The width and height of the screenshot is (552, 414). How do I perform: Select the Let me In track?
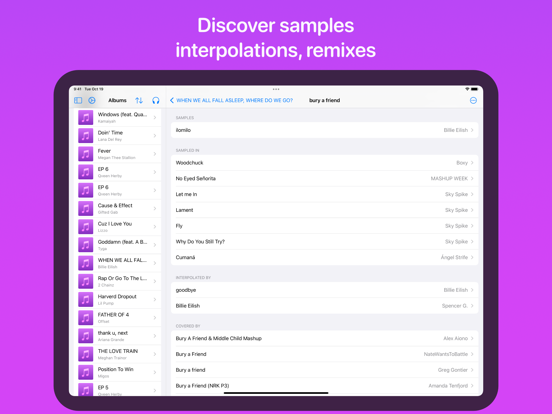click(x=324, y=194)
